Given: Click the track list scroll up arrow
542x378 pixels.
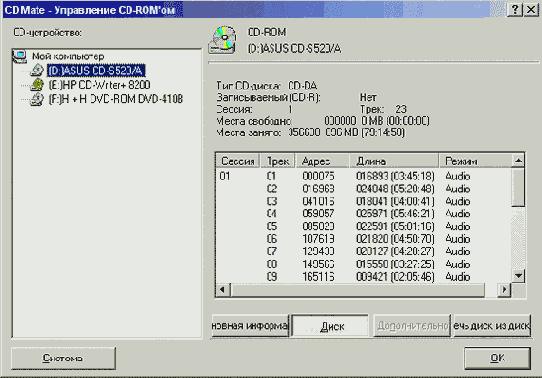Looking at the screenshot, I should coord(518,161).
